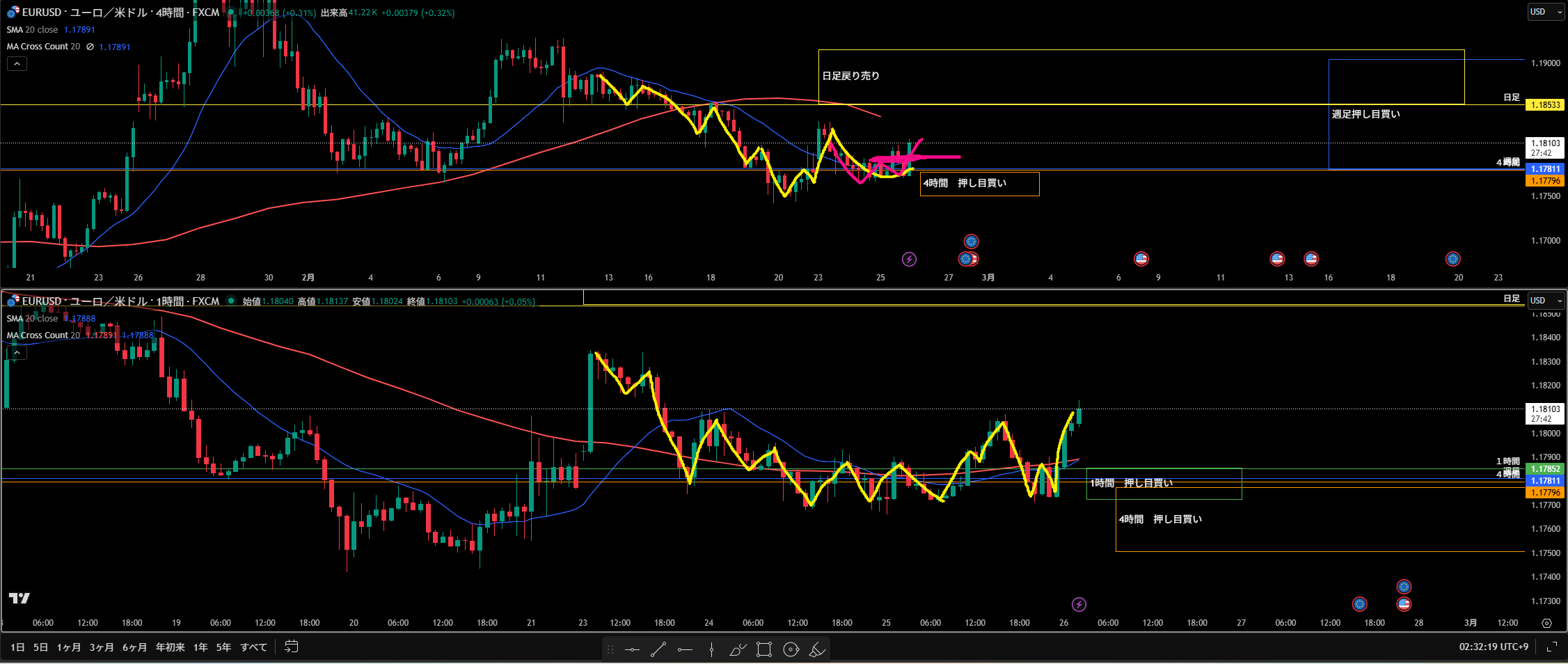Collapse the lower chart indicator legend
Viewport: 1568px width, 664px height.
[17, 353]
